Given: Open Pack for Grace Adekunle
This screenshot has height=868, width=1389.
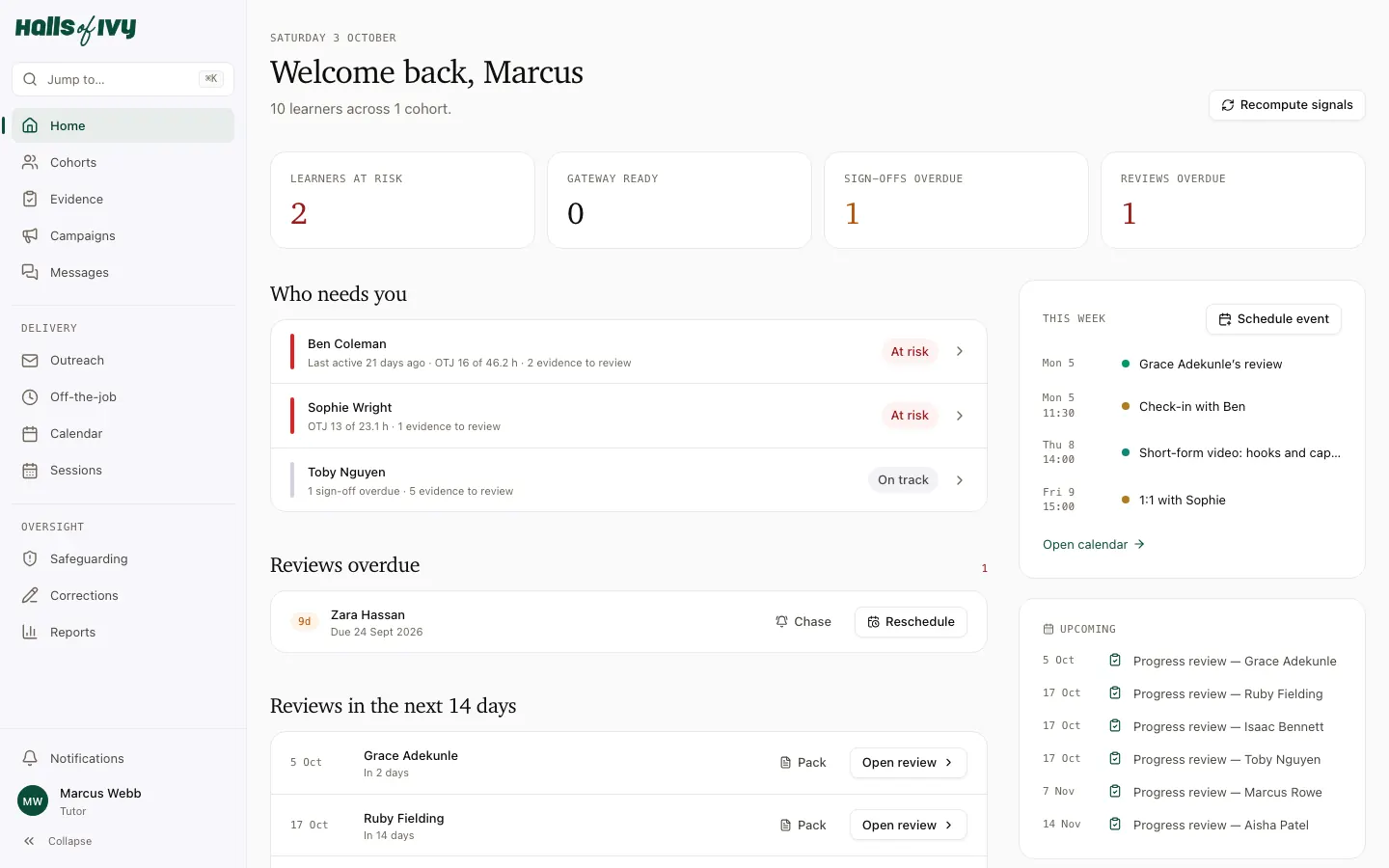Looking at the screenshot, I should click(x=803, y=763).
